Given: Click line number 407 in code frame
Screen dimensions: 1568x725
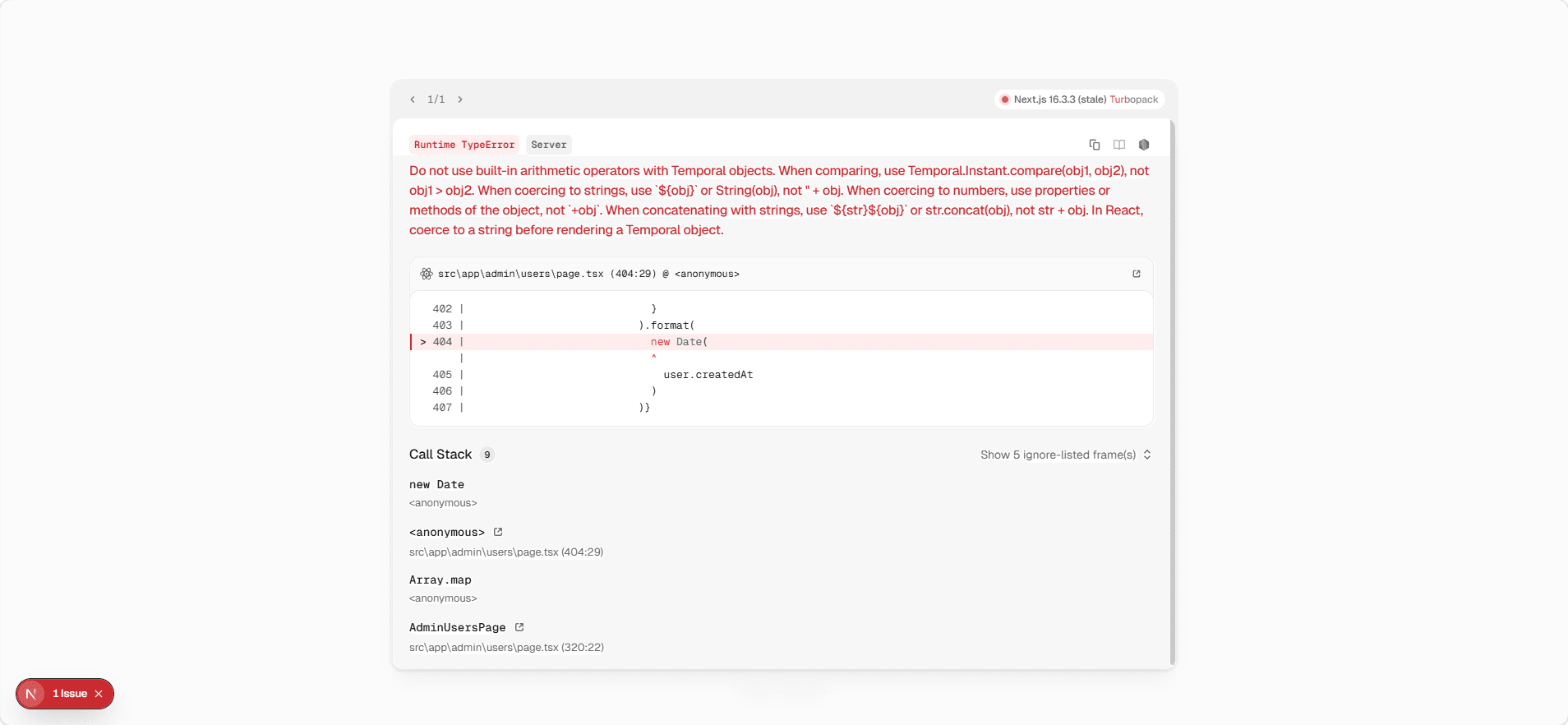Looking at the screenshot, I should pyautogui.click(x=442, y=408).
